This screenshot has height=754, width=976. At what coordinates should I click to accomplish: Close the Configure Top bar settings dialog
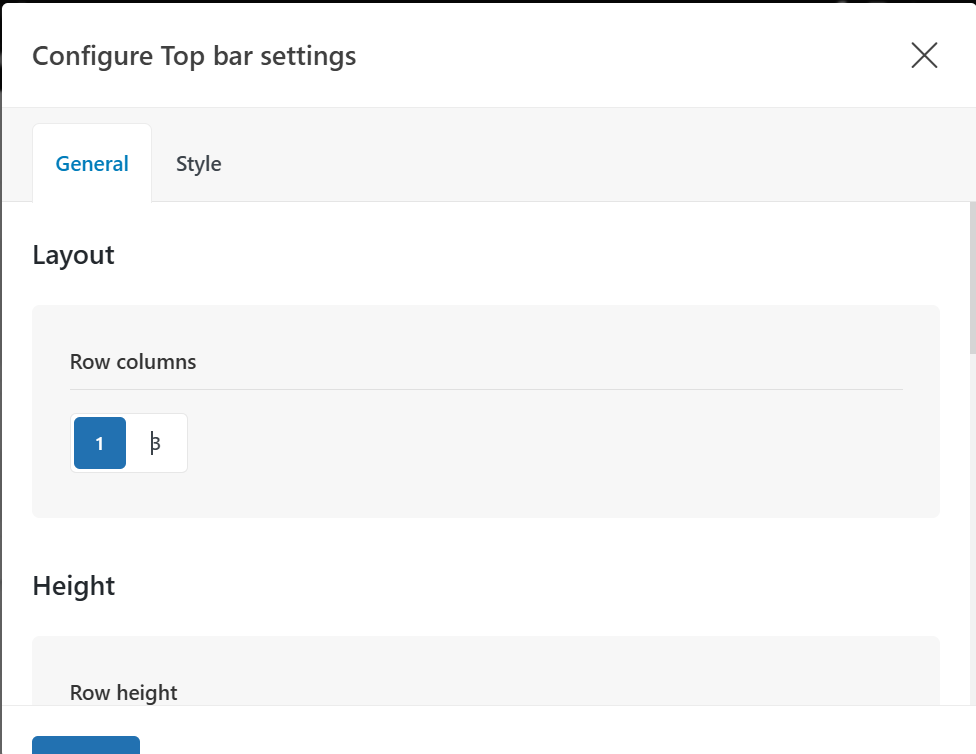pos(924,56)
